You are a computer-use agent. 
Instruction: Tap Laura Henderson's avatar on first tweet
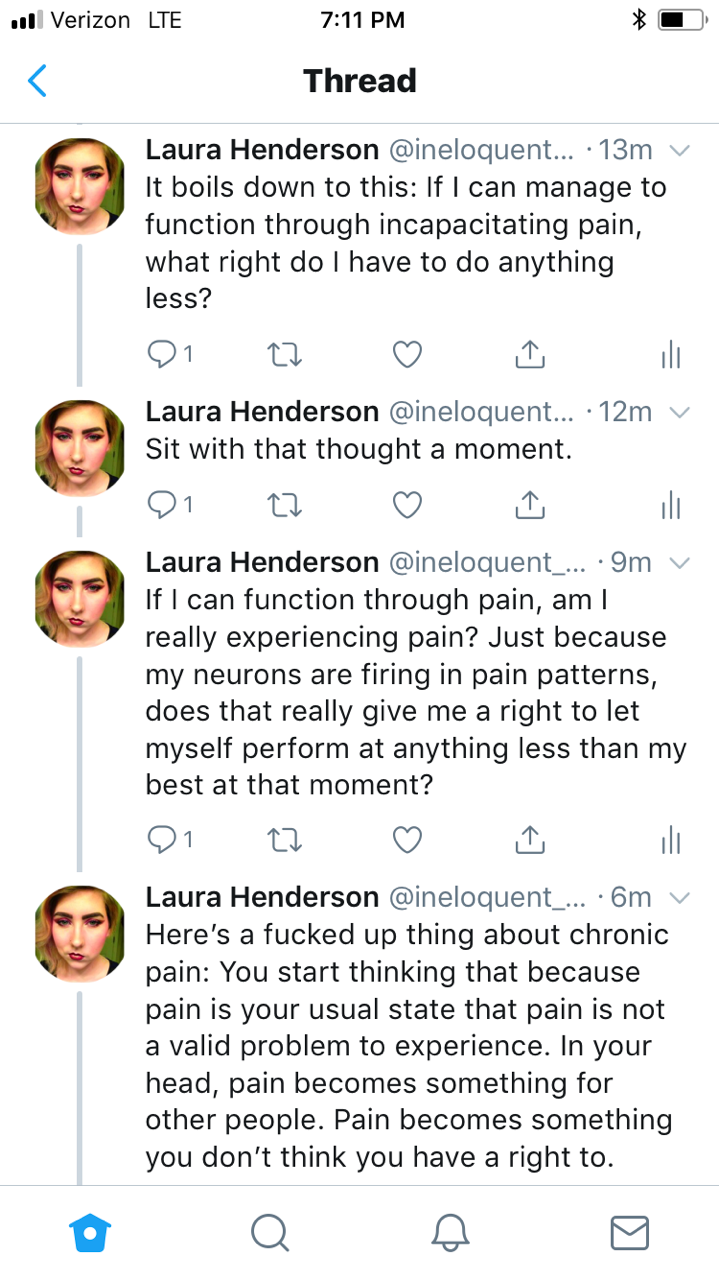[x=80, y=185]
